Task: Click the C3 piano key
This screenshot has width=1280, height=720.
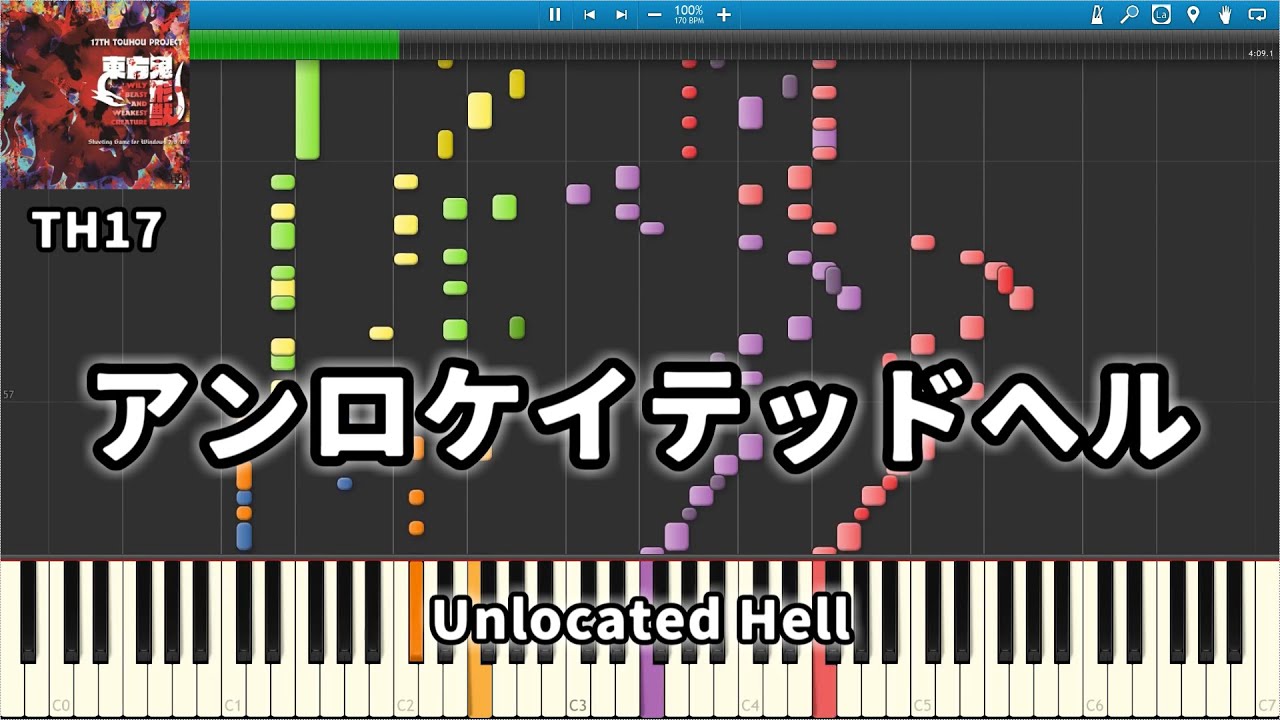Action: 579,690
